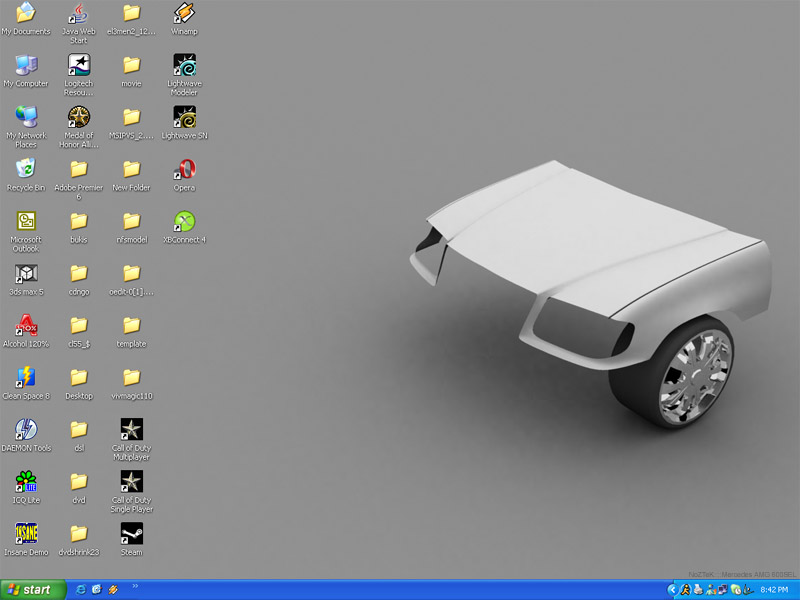The image size is (800, 600).
Task: Show hidden system tray icons
Action: point(672,590)
